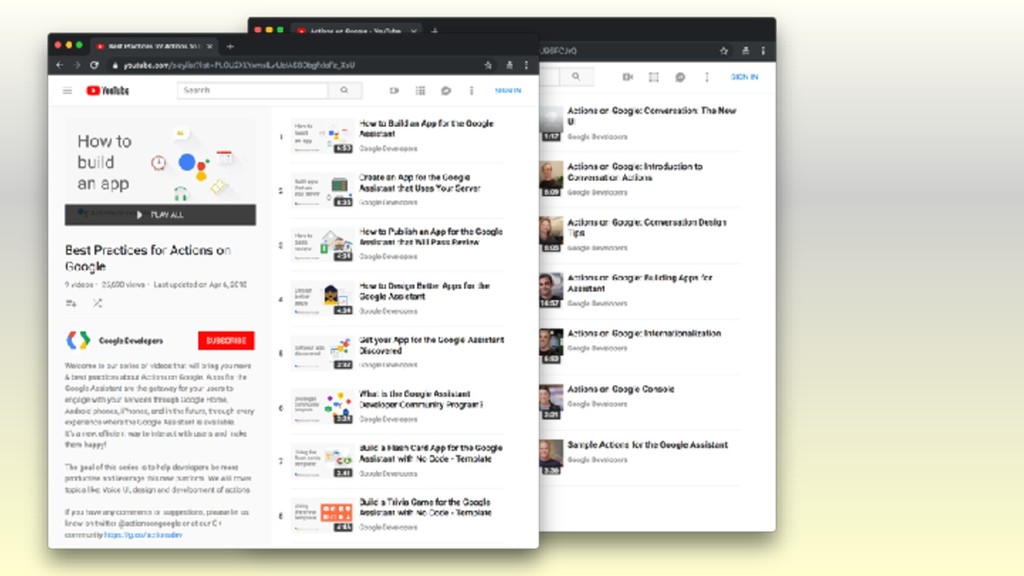Click the video camera icon in back window
This screenshot has height=576, width=1024.
coord(628,77)
